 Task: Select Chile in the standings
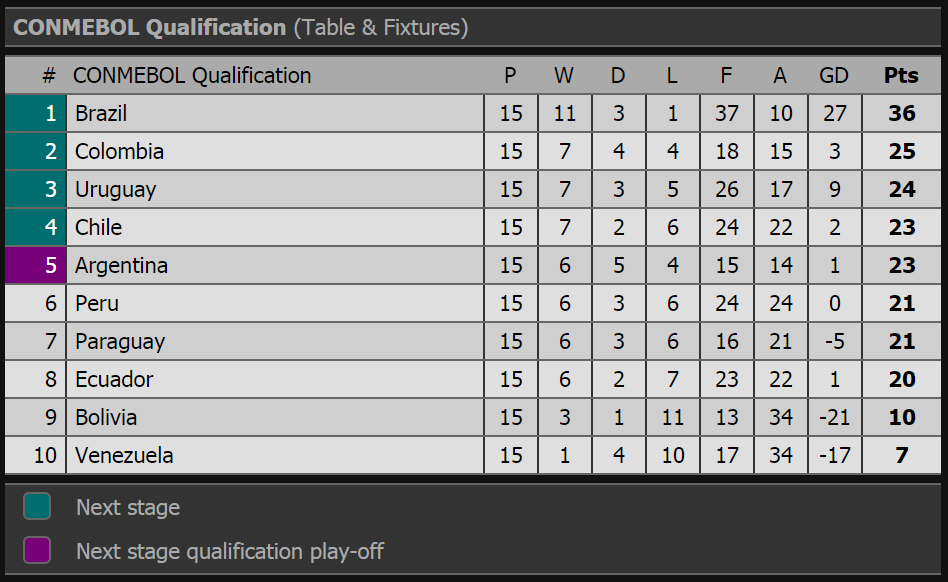coord(99,228)
